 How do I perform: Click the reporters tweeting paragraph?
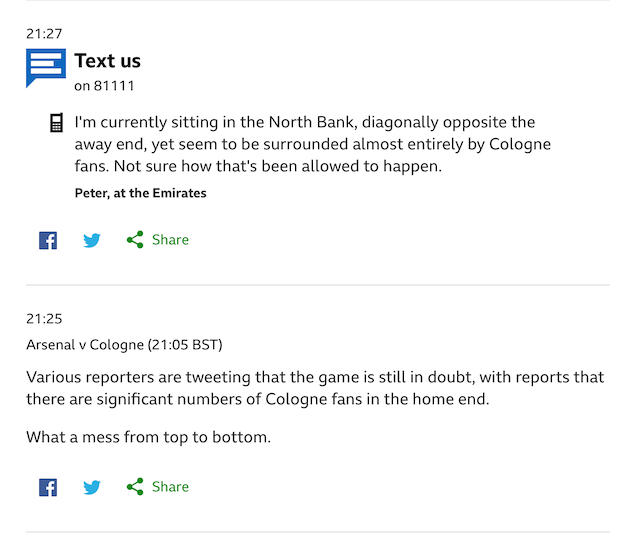(x=315, y=388)
